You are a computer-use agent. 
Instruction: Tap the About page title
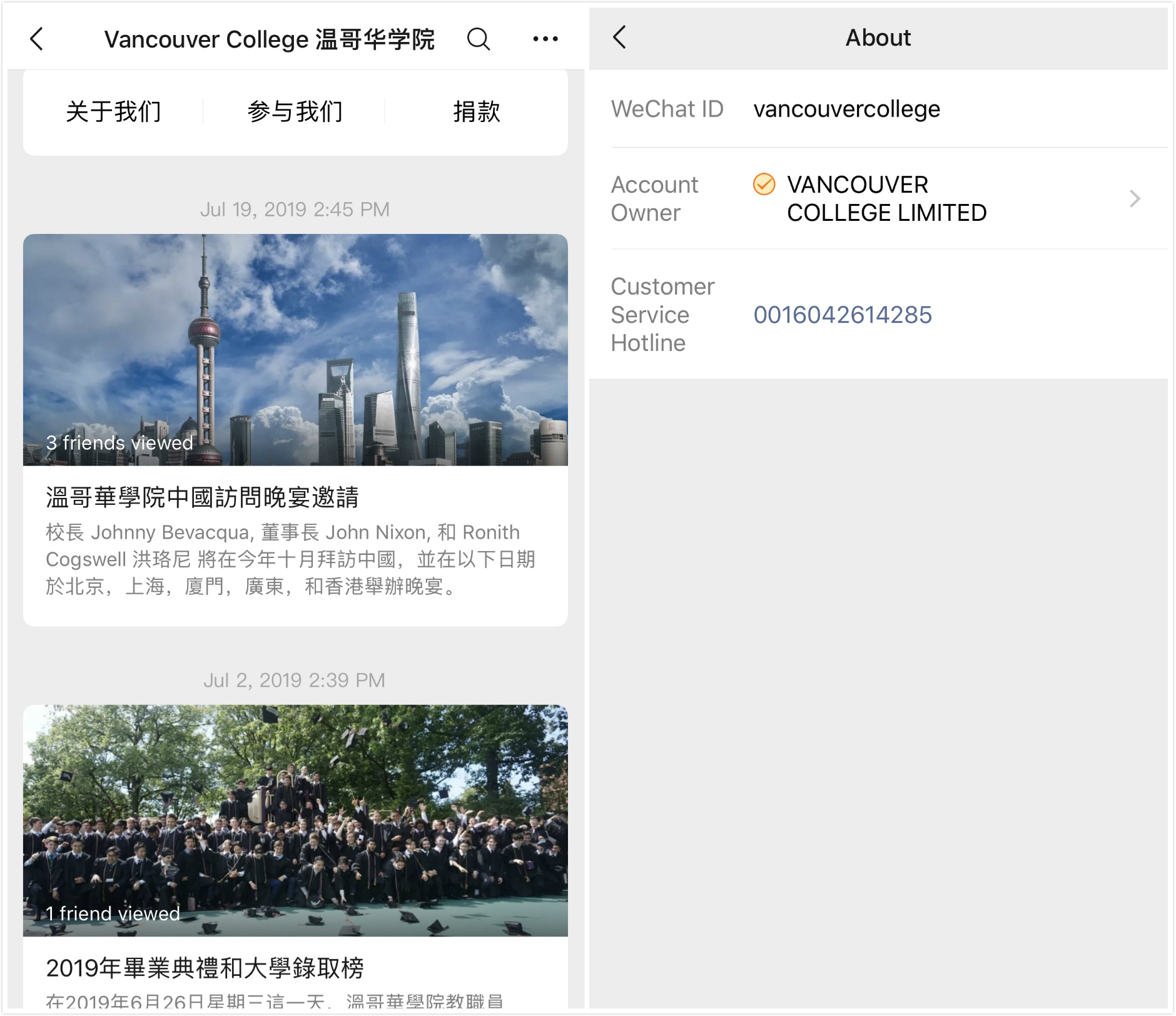(878, 38)
